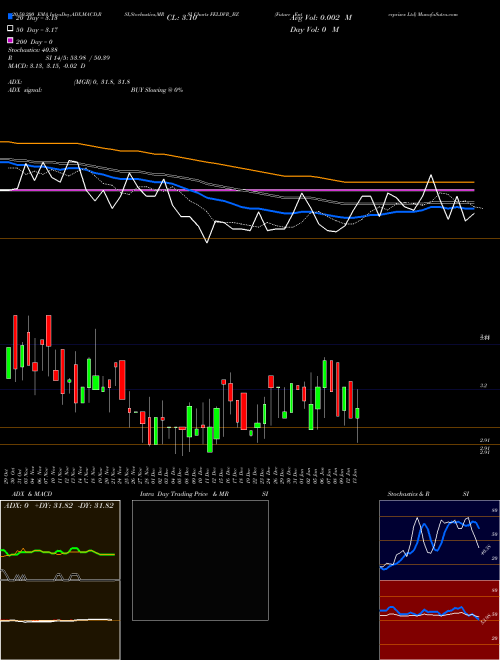Click the 'Day Vol: 0 M' label
This screenshot has height=660, width=500.
pyautogui.click(x=314, y=29)
